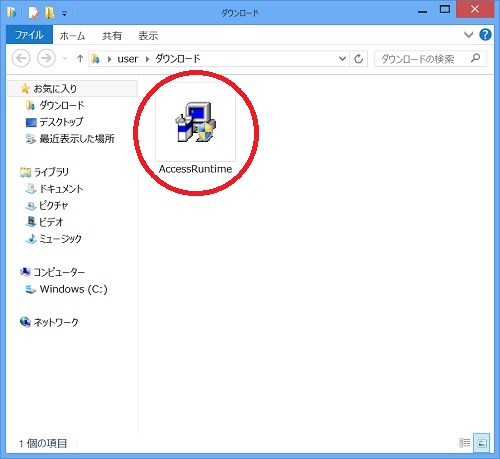
Task: Switch to details view layout icon
Action: pyautogui.click(x=465, y=443)
